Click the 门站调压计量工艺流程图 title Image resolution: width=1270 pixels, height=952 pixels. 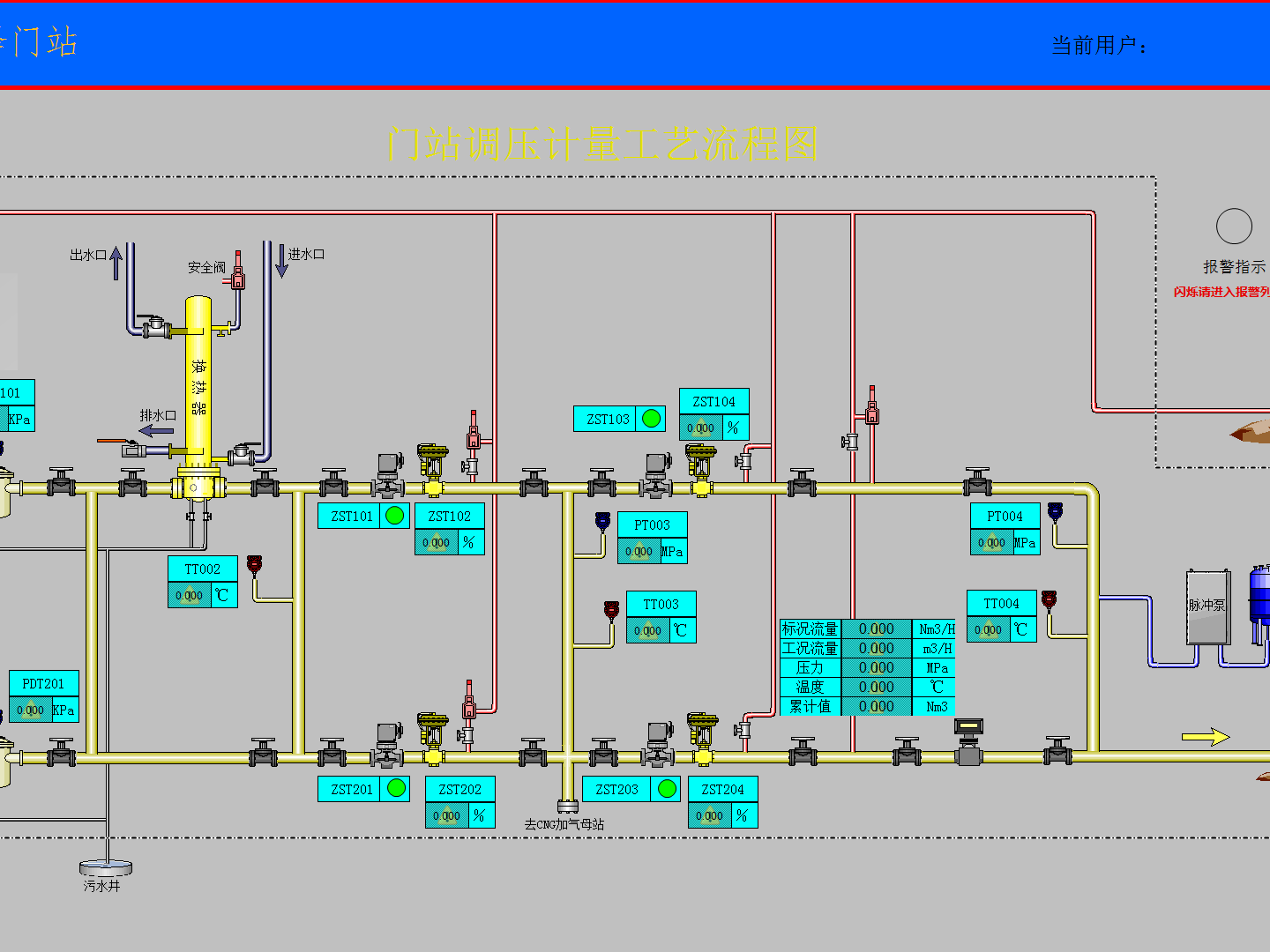coord(603,144)
